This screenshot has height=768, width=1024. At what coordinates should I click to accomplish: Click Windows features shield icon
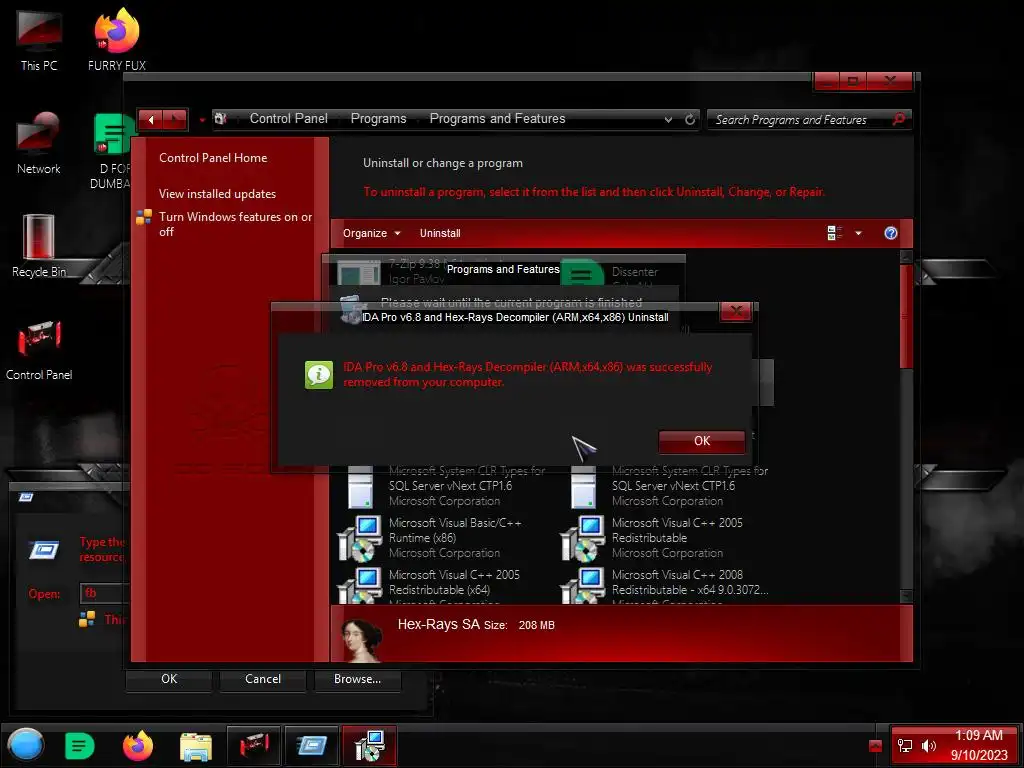[x=144, y=217]
